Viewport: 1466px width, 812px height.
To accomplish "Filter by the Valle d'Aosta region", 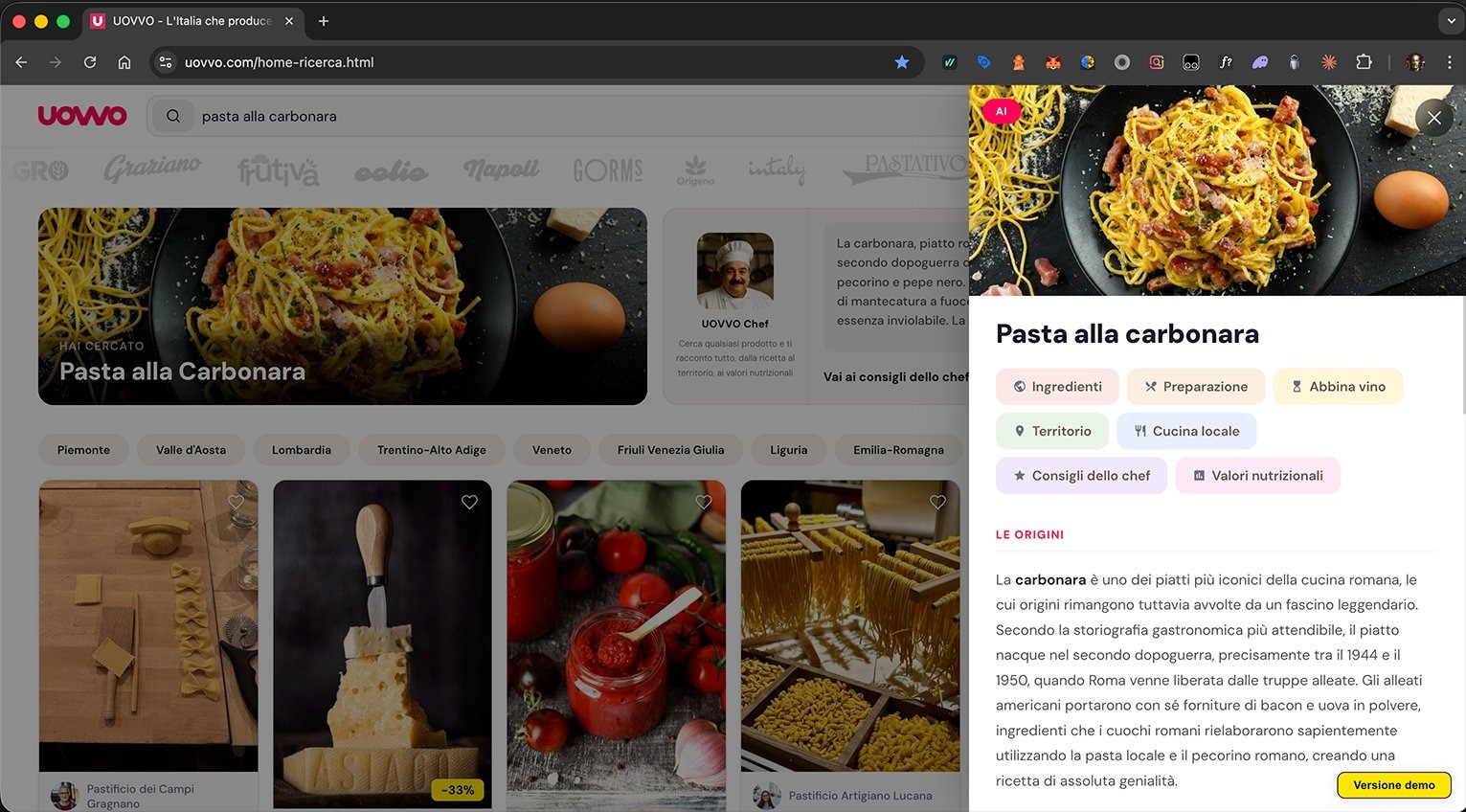I will tap(191, 450).
